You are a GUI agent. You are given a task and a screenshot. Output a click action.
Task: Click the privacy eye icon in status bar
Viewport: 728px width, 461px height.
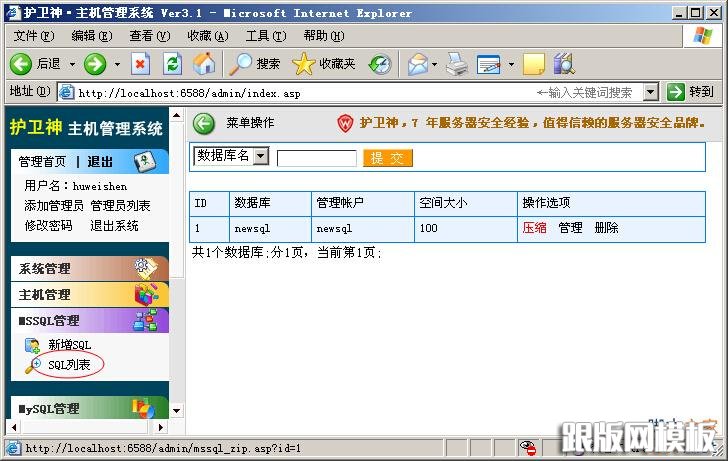pyautogui.click(x=528, y=448)
